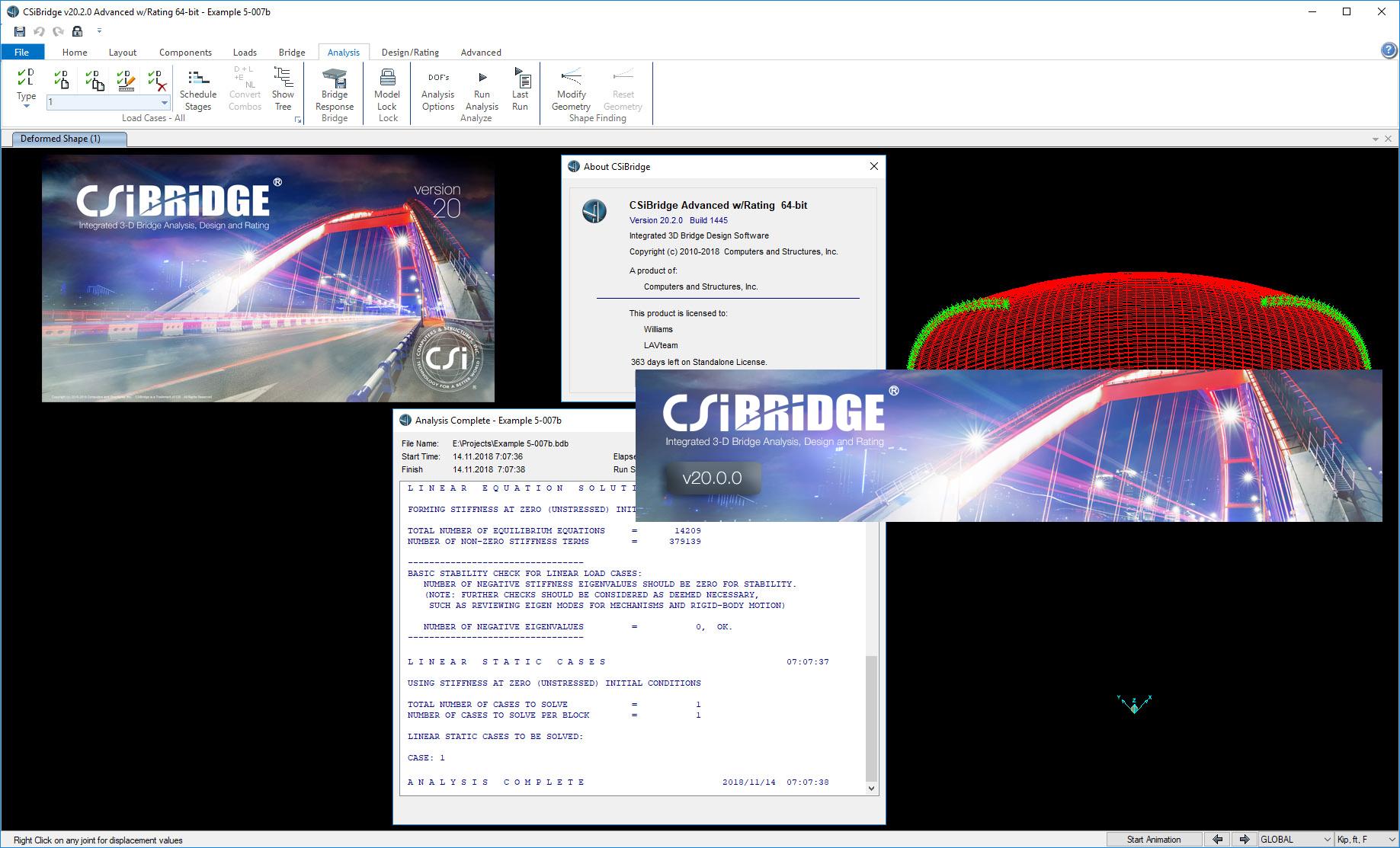
Task: Switch to the Design/Rating ribbon tab
Action: point(410,52)
